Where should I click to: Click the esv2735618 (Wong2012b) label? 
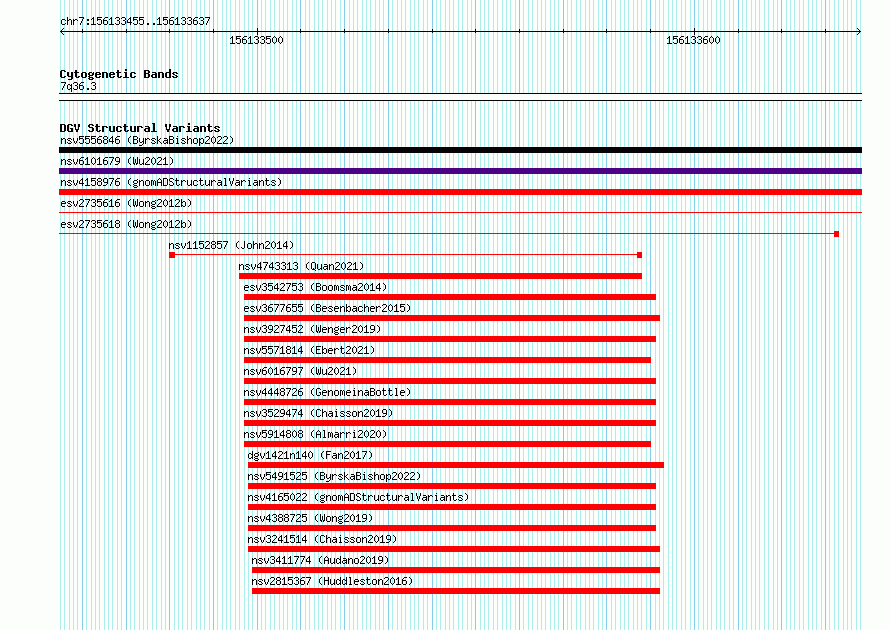(x=126, y=224)
